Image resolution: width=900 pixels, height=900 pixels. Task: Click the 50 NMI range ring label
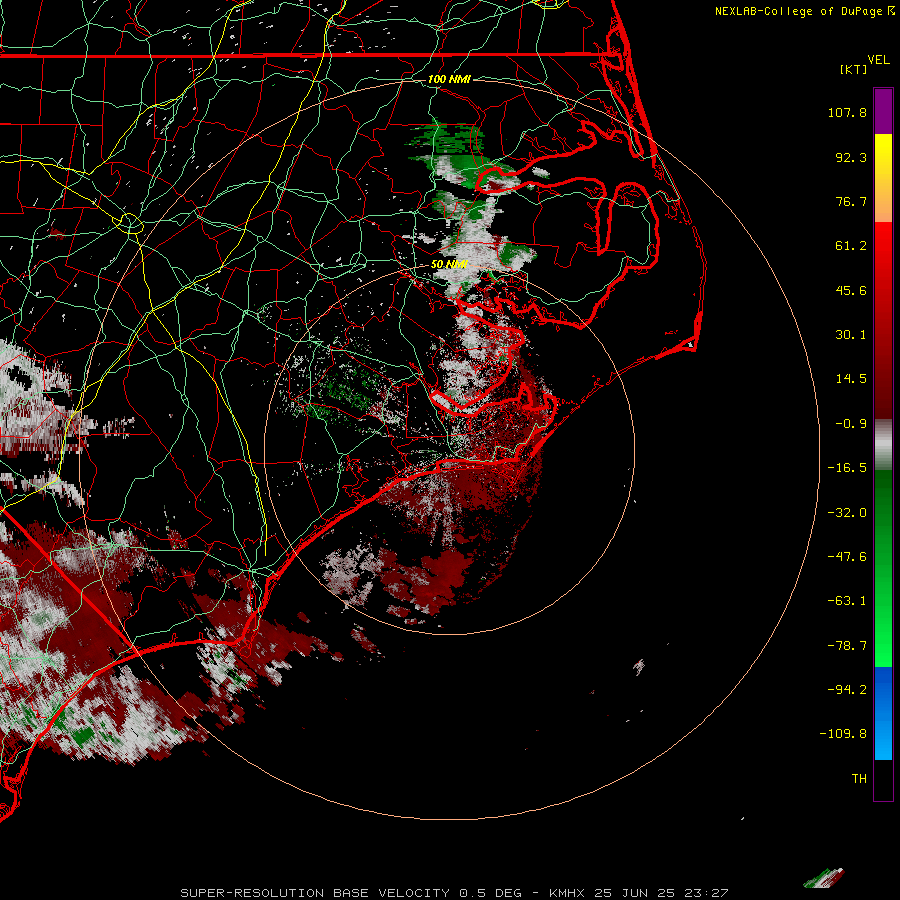click(x=449, y=264)
